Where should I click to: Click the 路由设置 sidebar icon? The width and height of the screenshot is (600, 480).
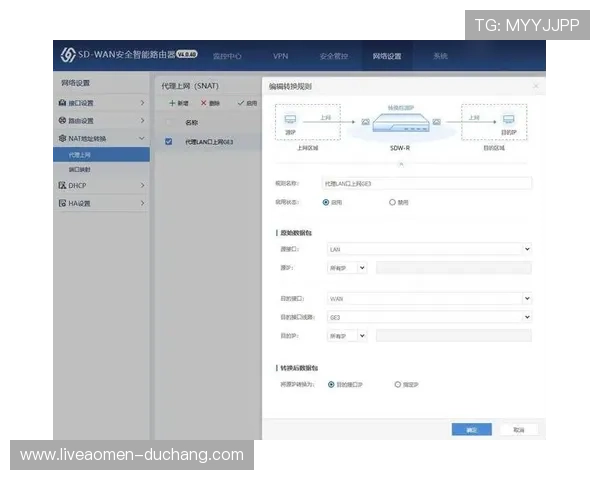click(x=62, y=120)
